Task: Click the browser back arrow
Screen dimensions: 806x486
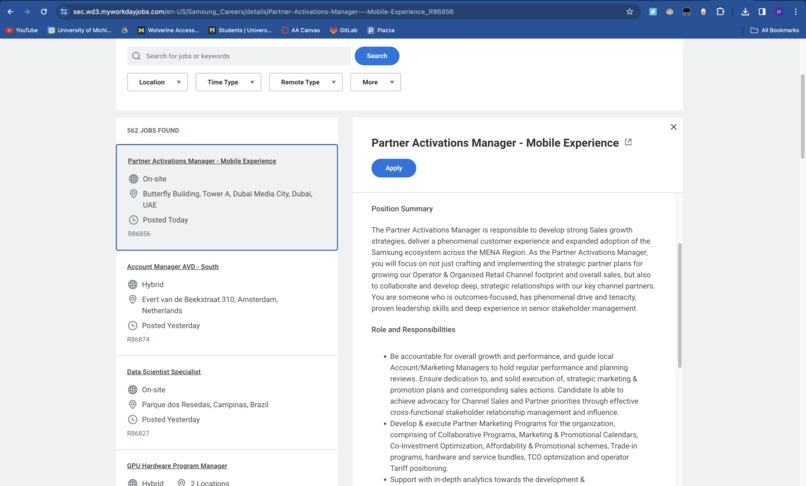Action: [10, 11]
